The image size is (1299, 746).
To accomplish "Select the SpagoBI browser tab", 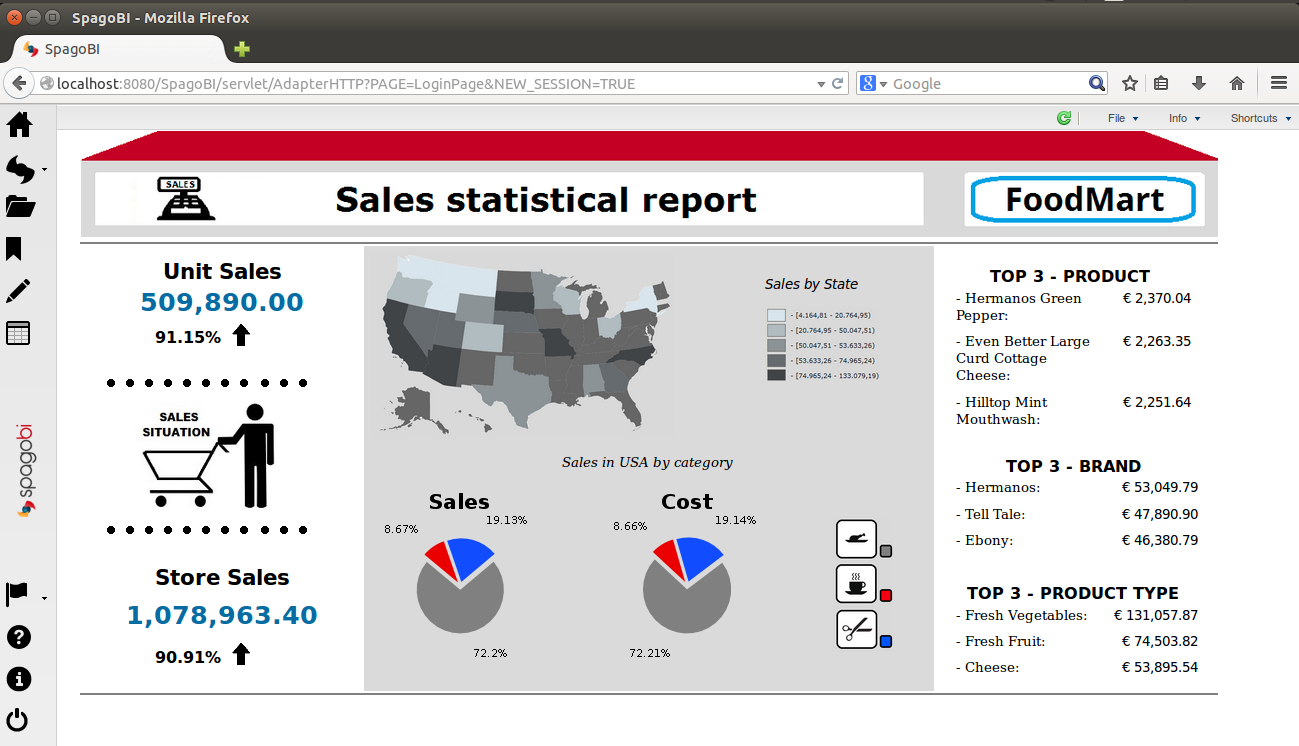I will [117, 49].
